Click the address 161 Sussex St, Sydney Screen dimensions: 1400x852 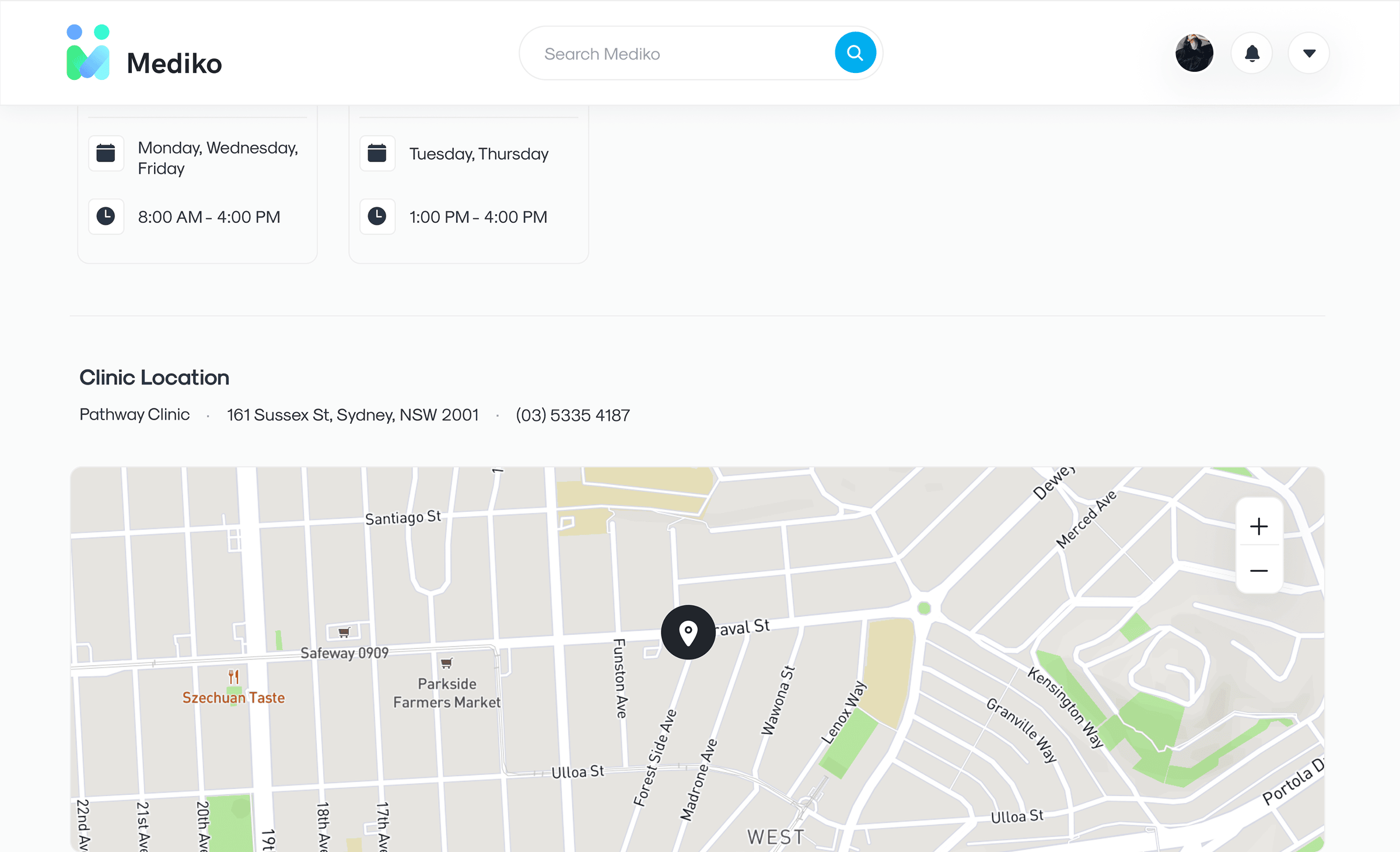coord(352,415)
